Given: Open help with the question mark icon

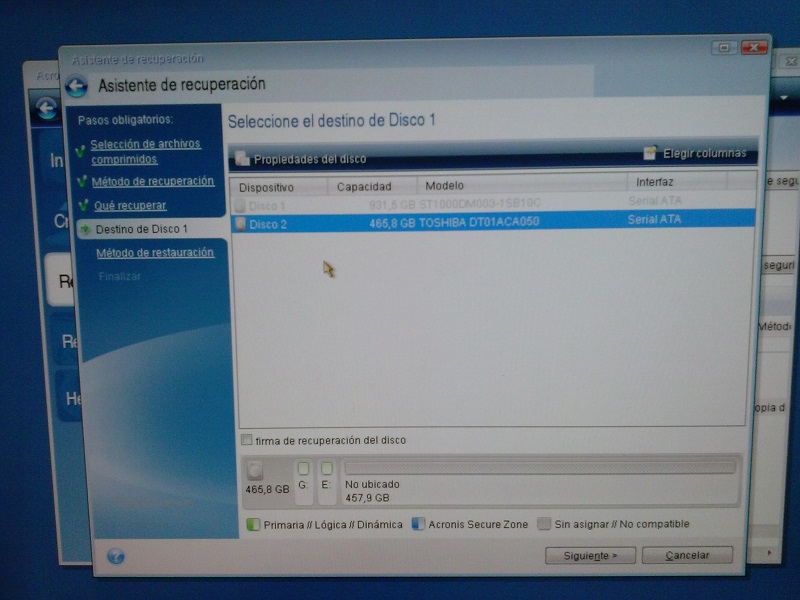Looking at the screenshot, I should click(x=116, y=556).
